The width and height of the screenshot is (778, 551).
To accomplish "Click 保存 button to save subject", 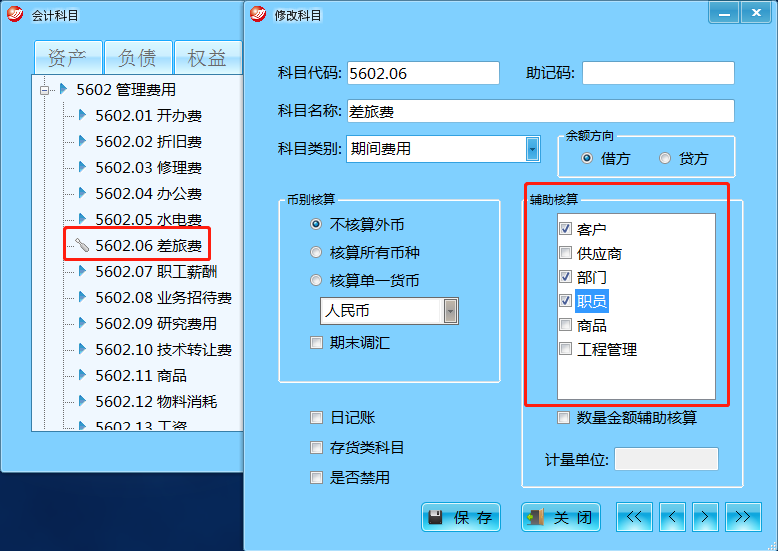I will [461, 517].
